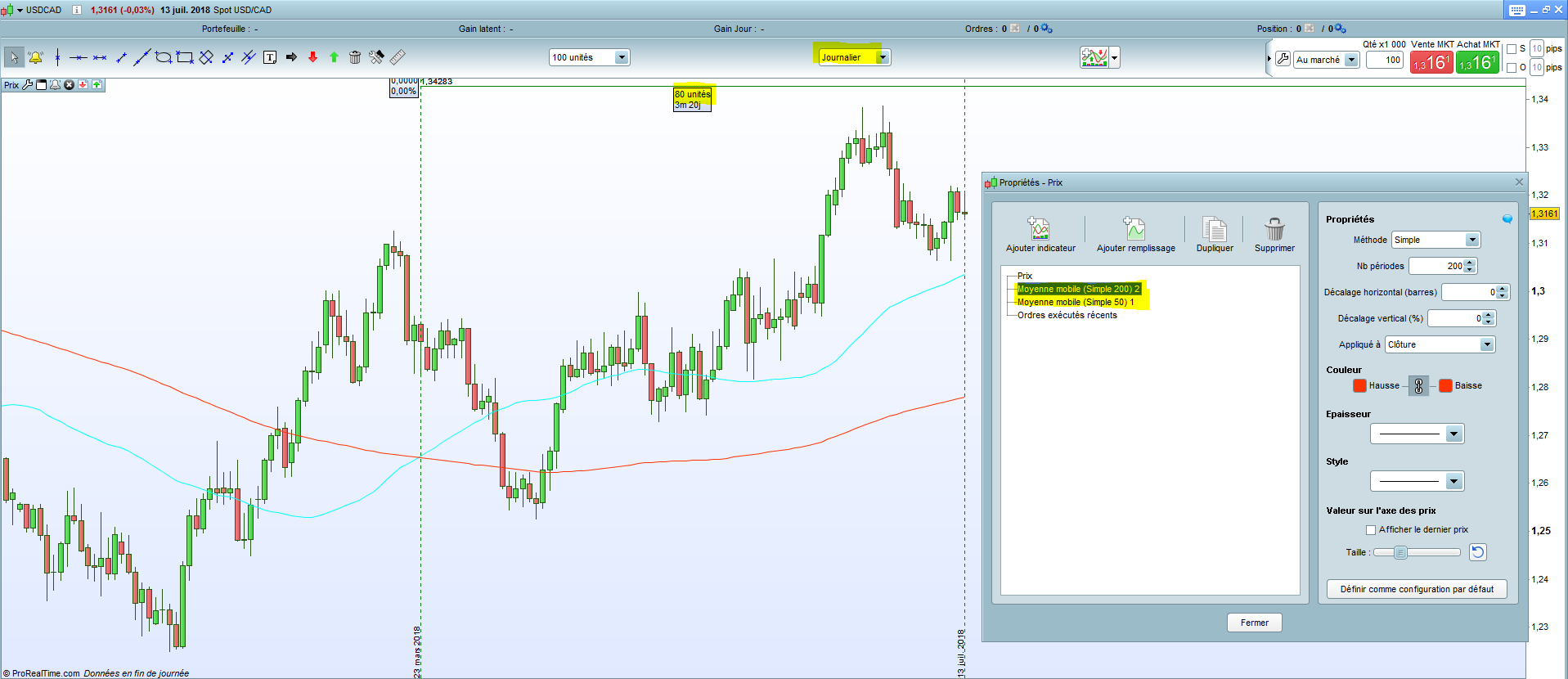Toggle the S stop checkbox
The width and height of the screenshot is (1568, 679).
[1512, 49]
